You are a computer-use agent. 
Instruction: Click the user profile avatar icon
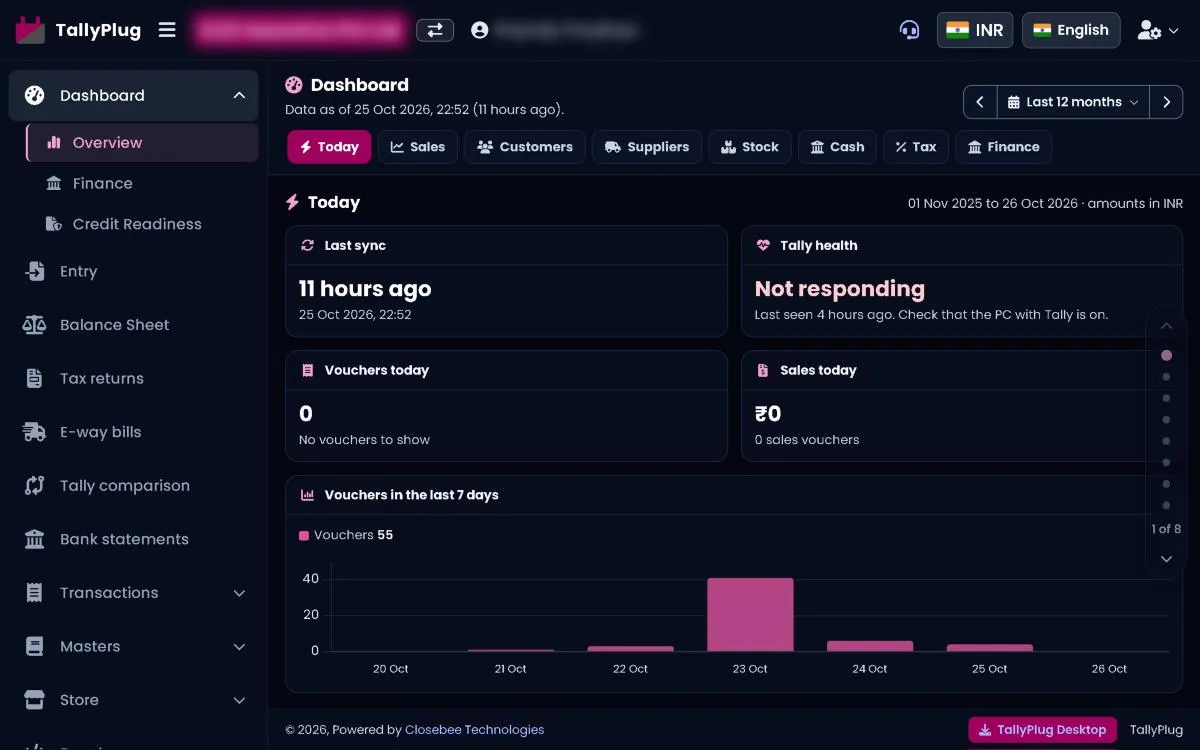point(480,30)
